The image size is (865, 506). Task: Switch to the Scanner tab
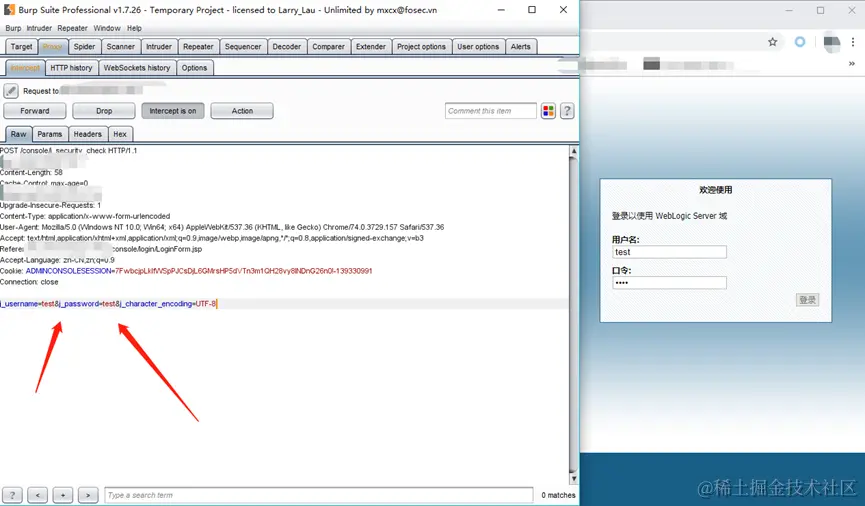pos(121,47)
